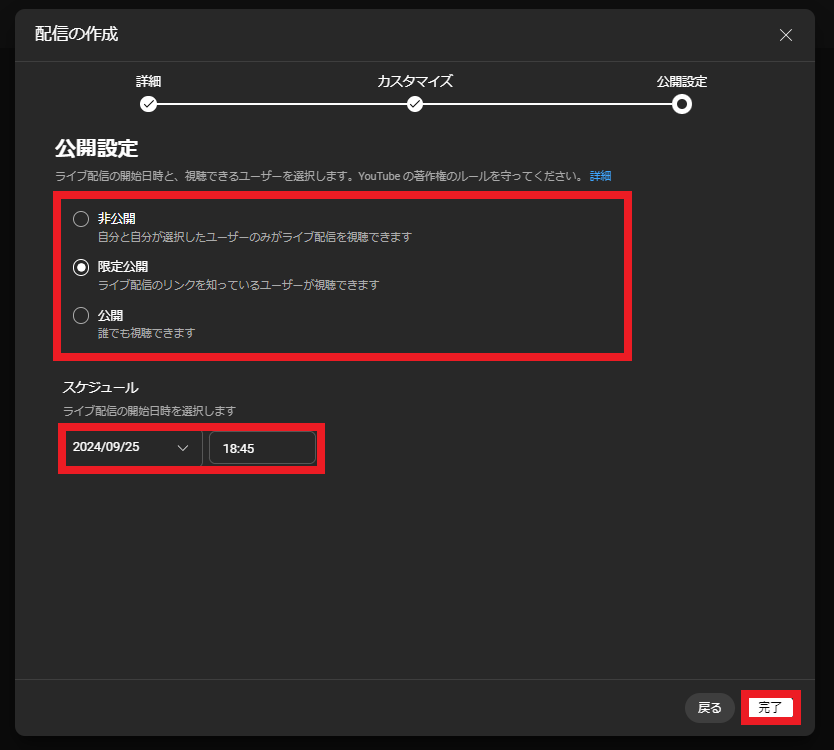Open the 2024/09/25 date dropdown
The height and width of the screenshot is (750, 834).
point(130,448)
